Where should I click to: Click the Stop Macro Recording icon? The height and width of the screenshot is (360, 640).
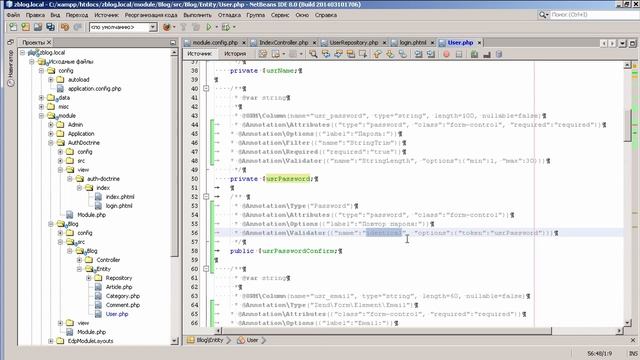[x=459, y=54]
